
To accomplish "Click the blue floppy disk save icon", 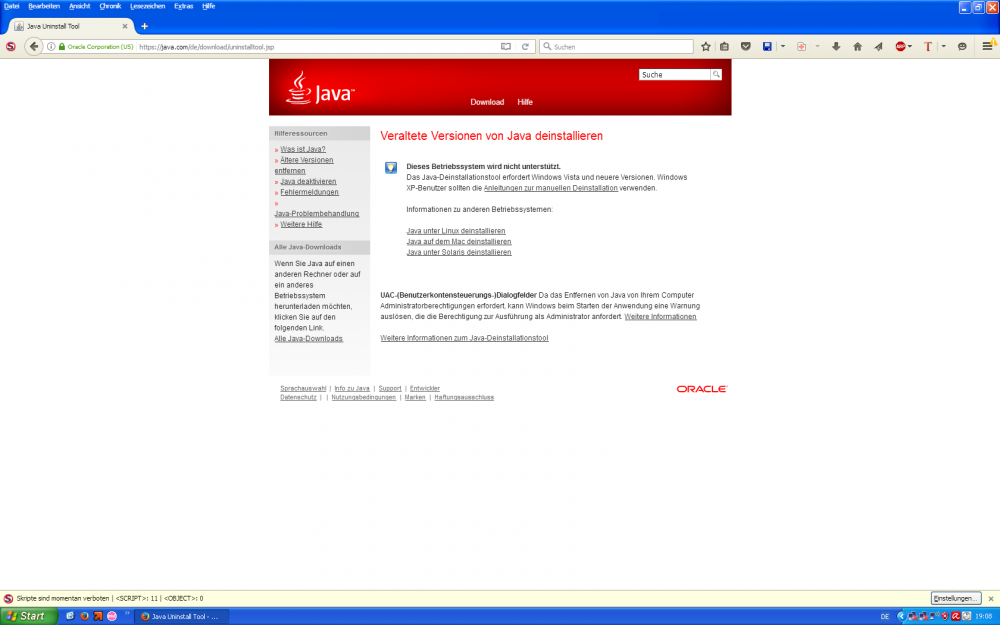I will click(x=767, y=47).
